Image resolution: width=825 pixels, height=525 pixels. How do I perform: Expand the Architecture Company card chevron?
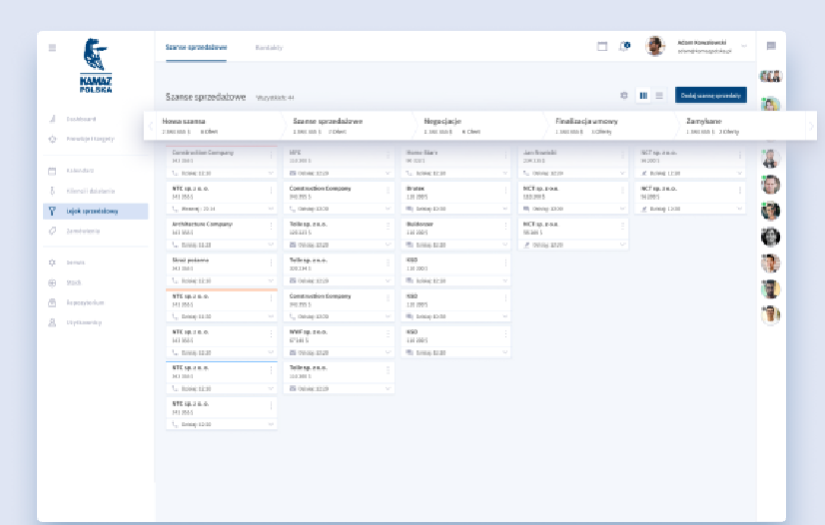tap(270, 245)
